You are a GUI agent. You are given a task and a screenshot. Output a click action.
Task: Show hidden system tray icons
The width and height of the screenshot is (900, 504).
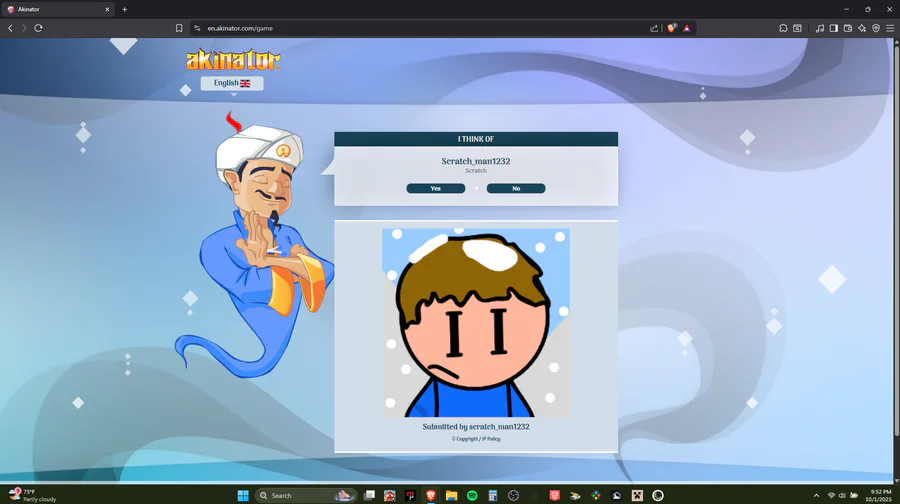pyautogui.click(x=816, y=495)
